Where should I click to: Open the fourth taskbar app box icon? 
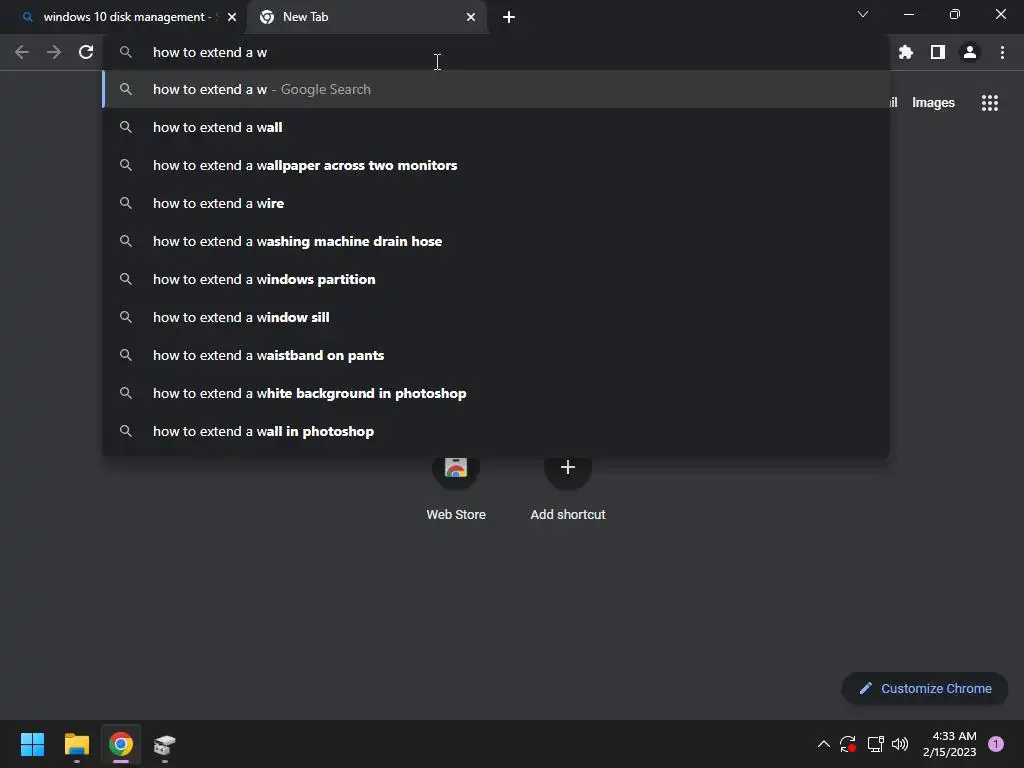[165, 744]
